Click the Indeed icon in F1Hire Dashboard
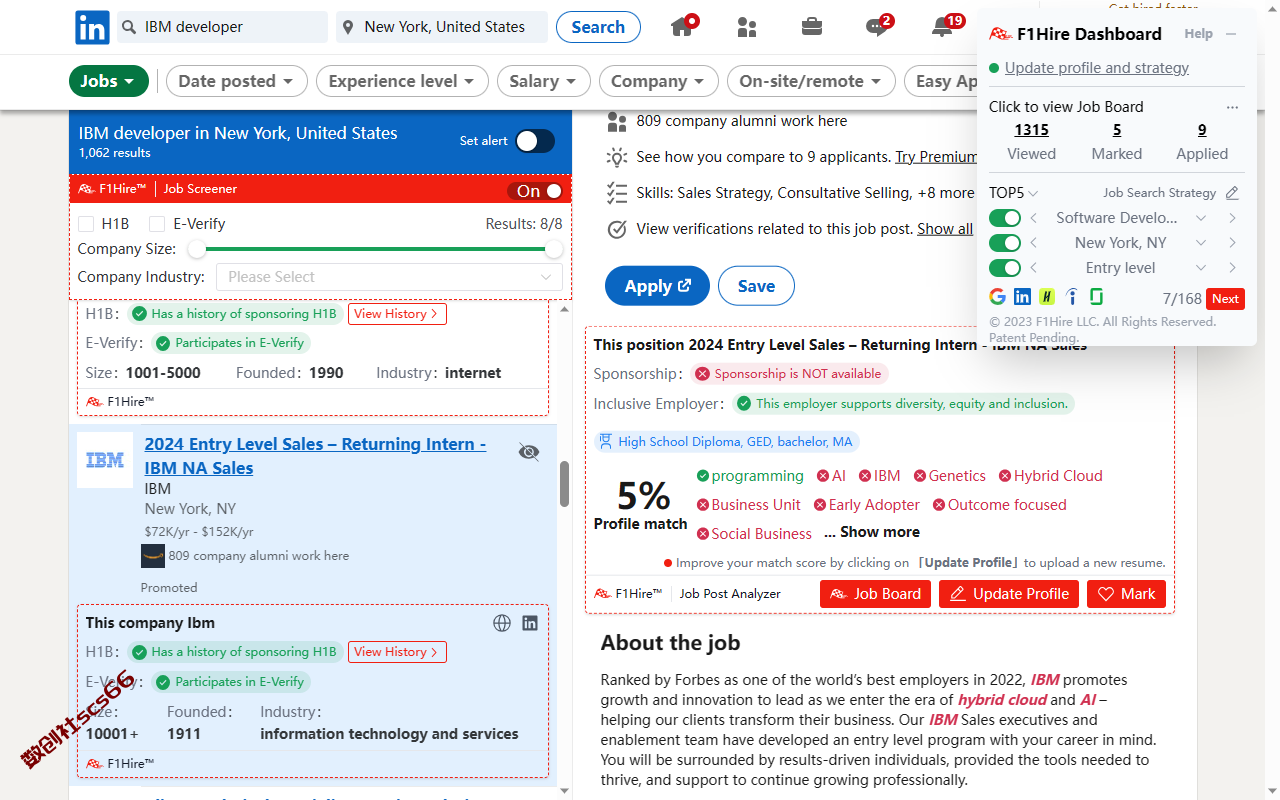Viewport: 1280px width, 800px height. click(x=1072, y=297)
